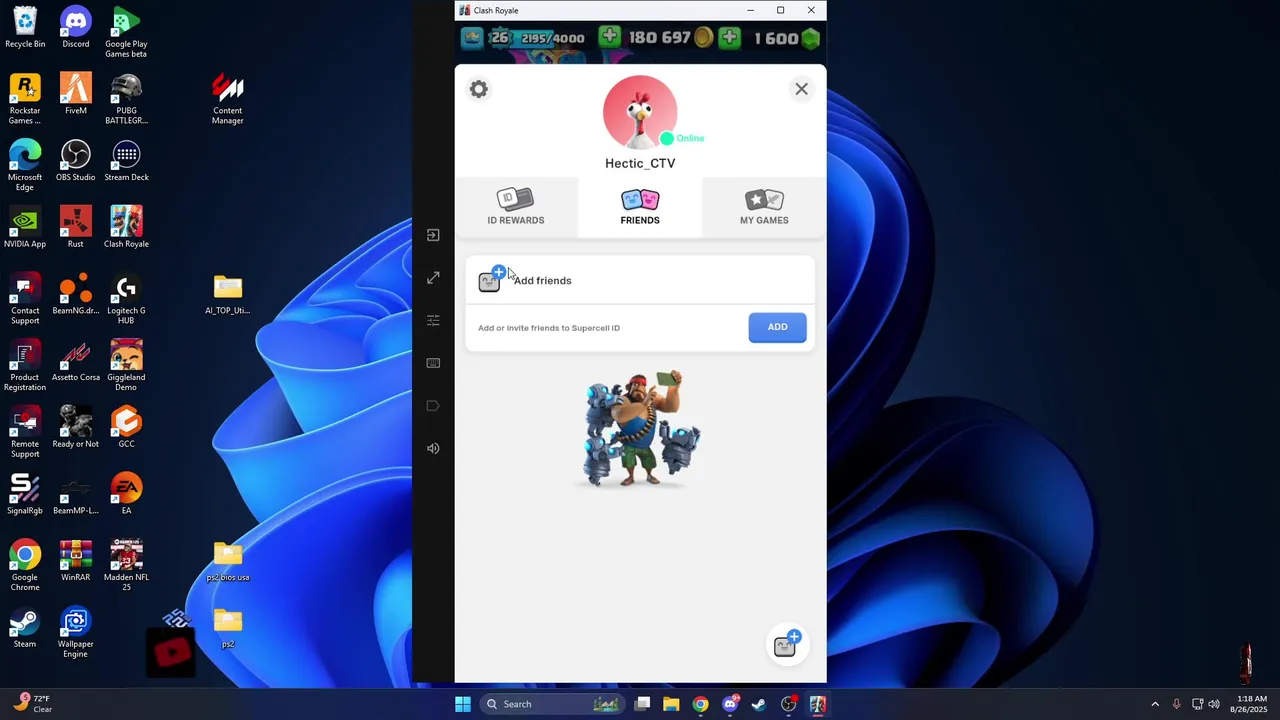
Task: Open Rust desktop shortcut
Action: click(76, 227)
